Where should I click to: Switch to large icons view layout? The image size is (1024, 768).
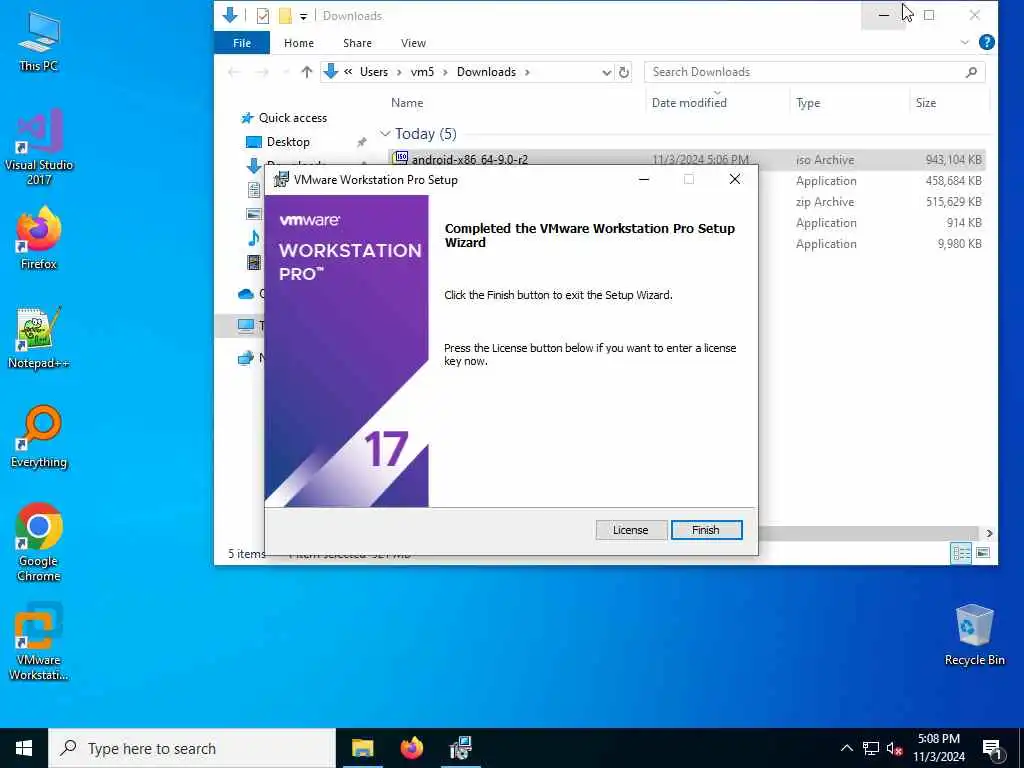pyautogui.click(x=983, y=553)
